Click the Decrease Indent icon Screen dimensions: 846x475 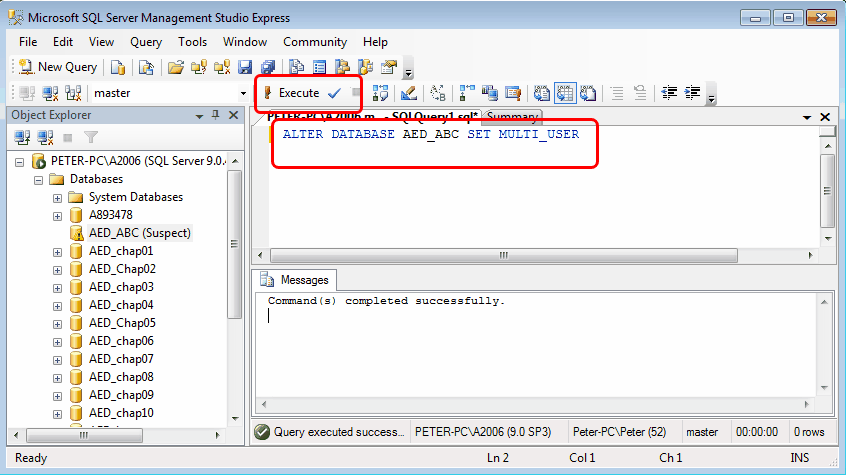[670, 93]
